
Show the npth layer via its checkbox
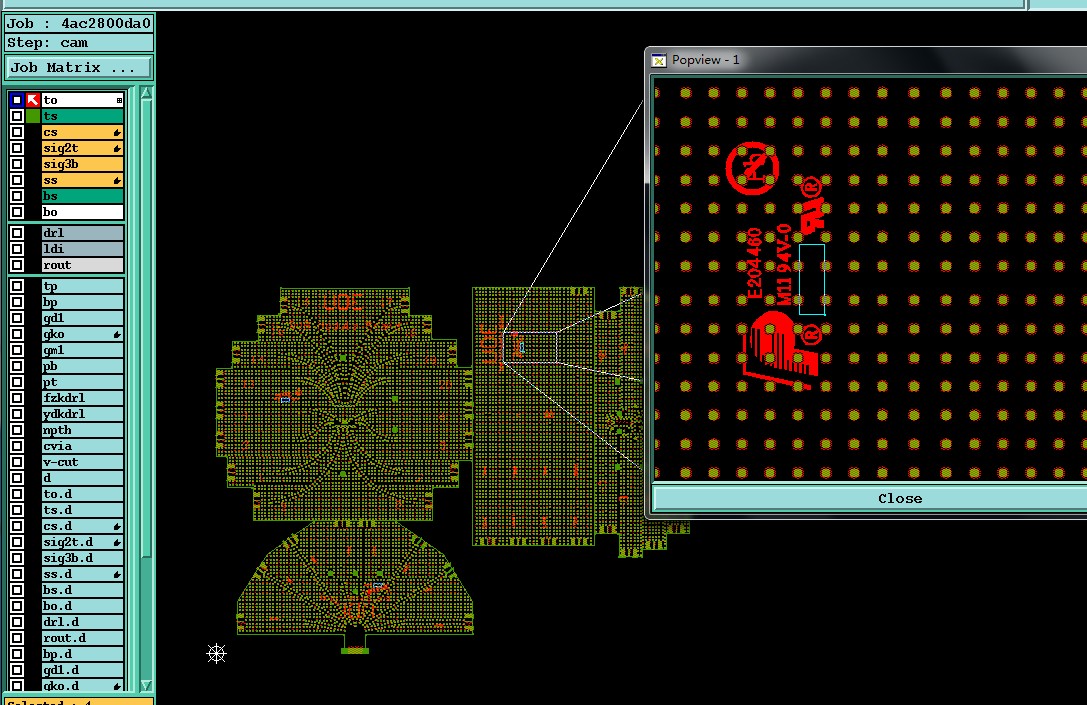(17, 430)
